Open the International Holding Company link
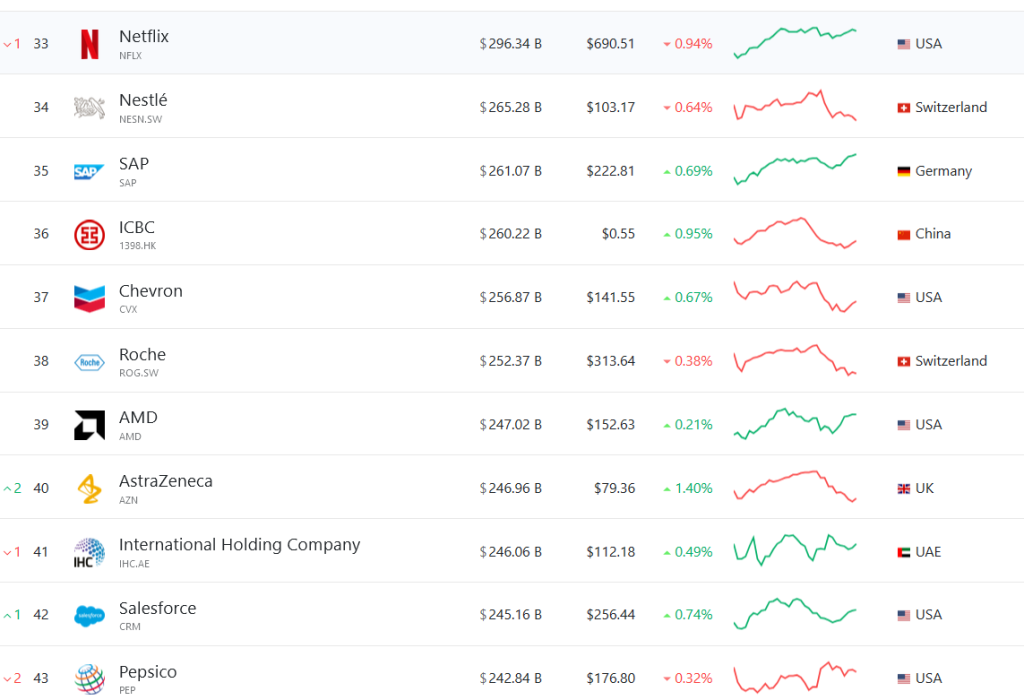This screenshot has height=700, width=1024. point(240,545)
